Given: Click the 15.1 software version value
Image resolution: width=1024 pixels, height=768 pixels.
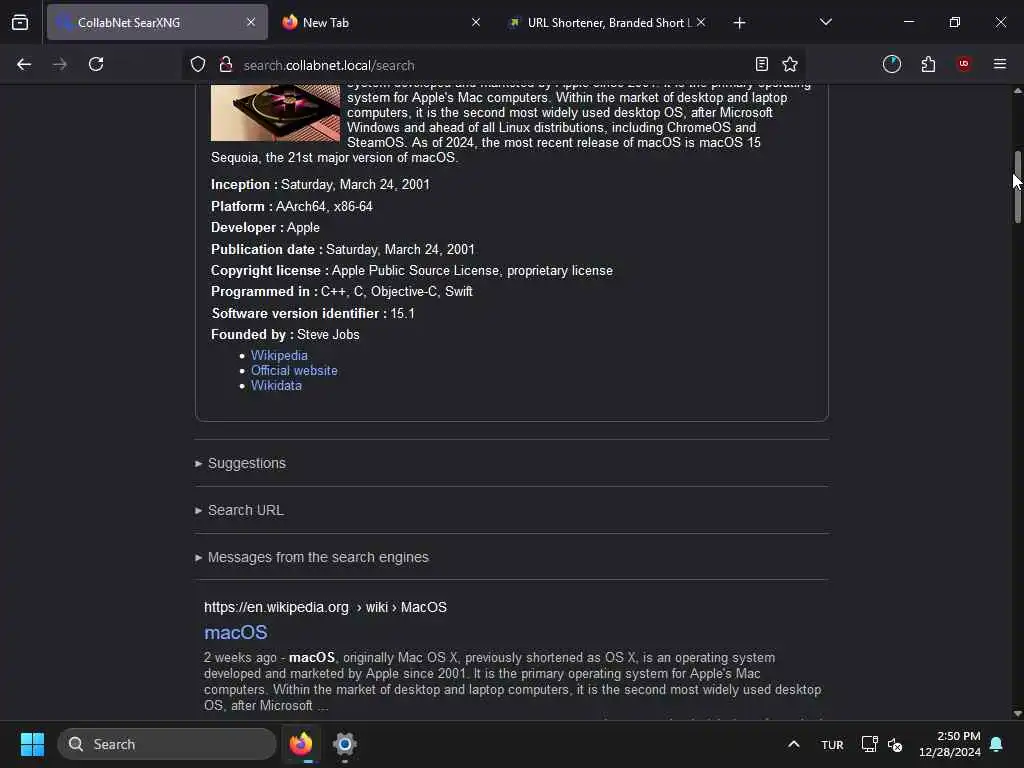Looking at the screenshot, I should (402, 313).
